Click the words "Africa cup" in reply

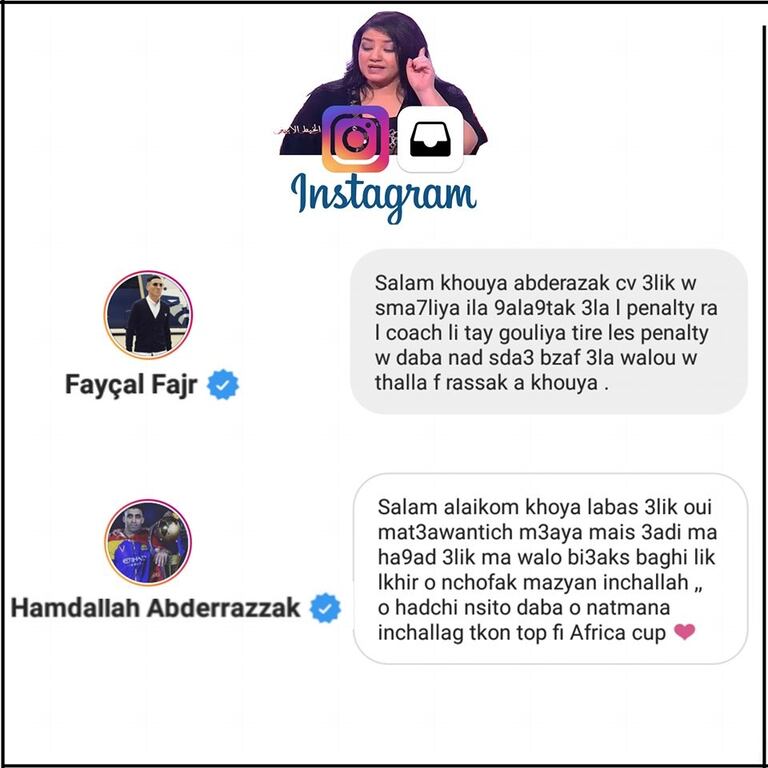[x=618, y=632]
